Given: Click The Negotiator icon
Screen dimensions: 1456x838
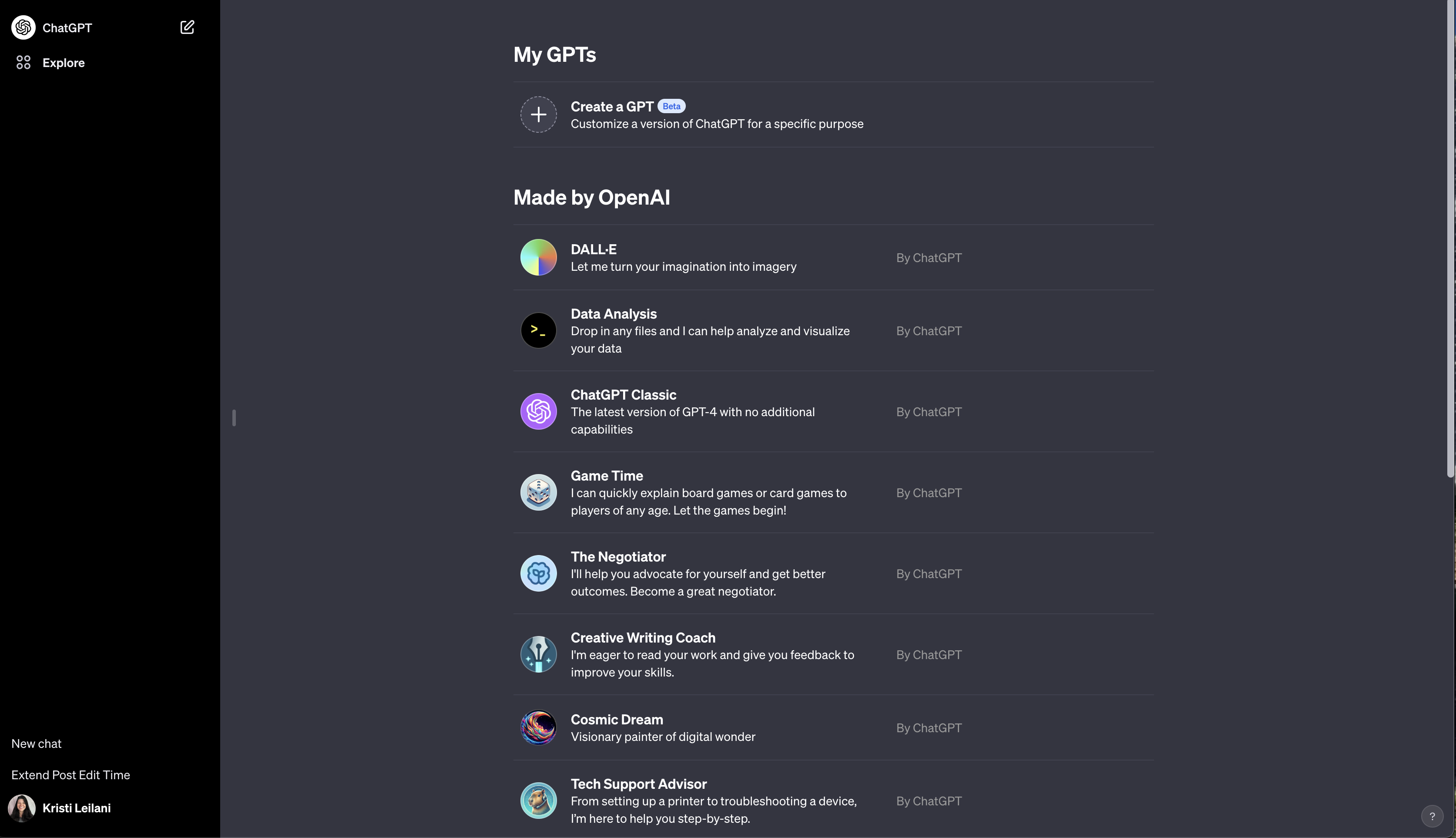Looking at the screenshot, I should click(538, 573).
